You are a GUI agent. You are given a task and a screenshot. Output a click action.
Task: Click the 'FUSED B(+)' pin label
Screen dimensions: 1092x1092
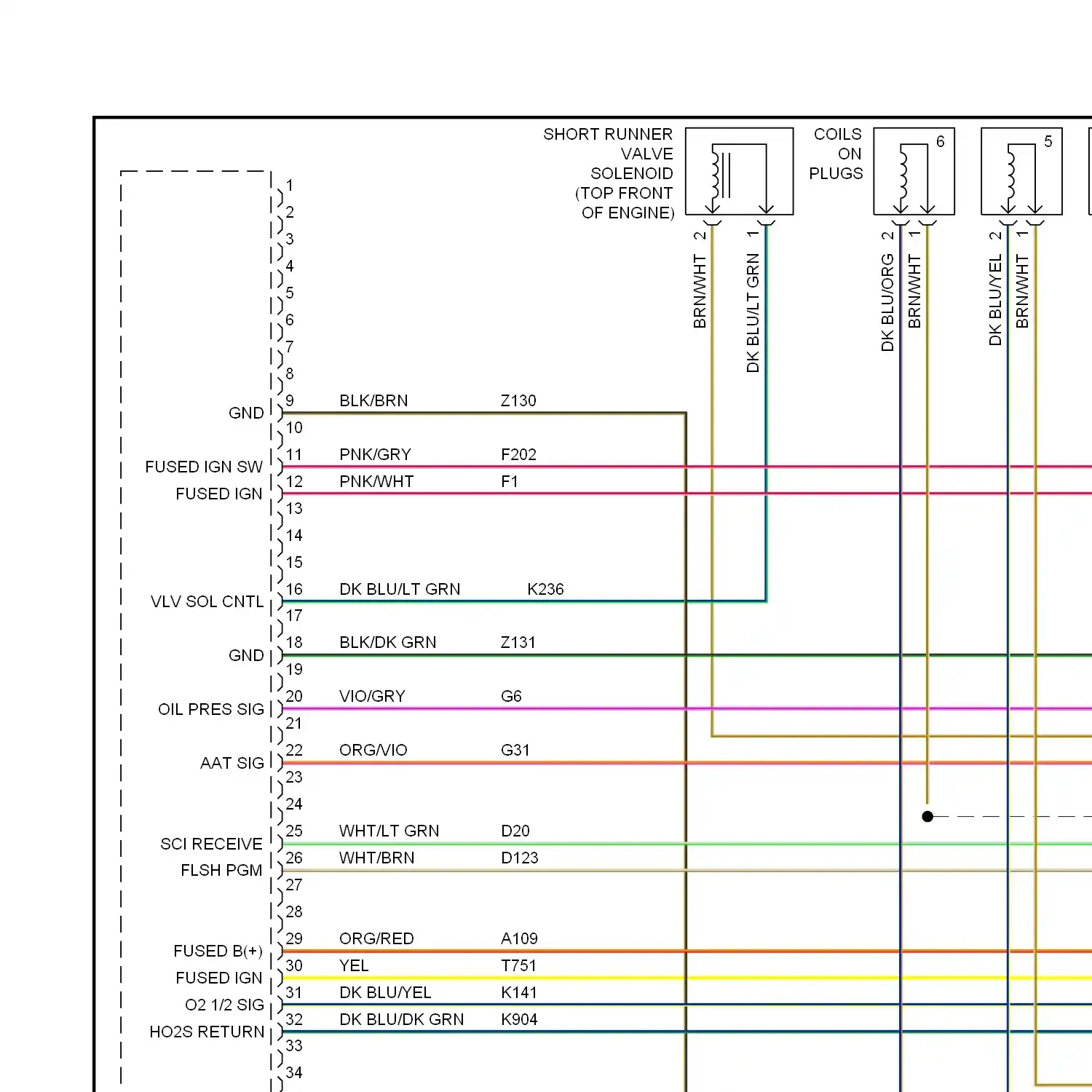pyautogui.click(x=218, y=951)
